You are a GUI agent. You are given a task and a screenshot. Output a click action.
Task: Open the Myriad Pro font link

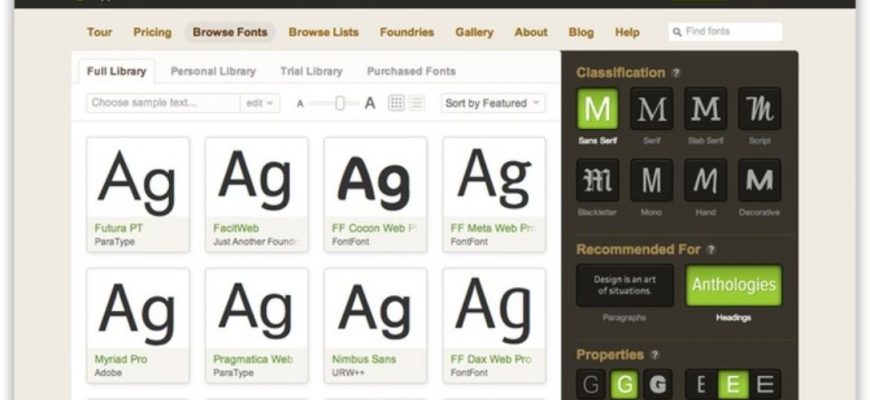120,360
